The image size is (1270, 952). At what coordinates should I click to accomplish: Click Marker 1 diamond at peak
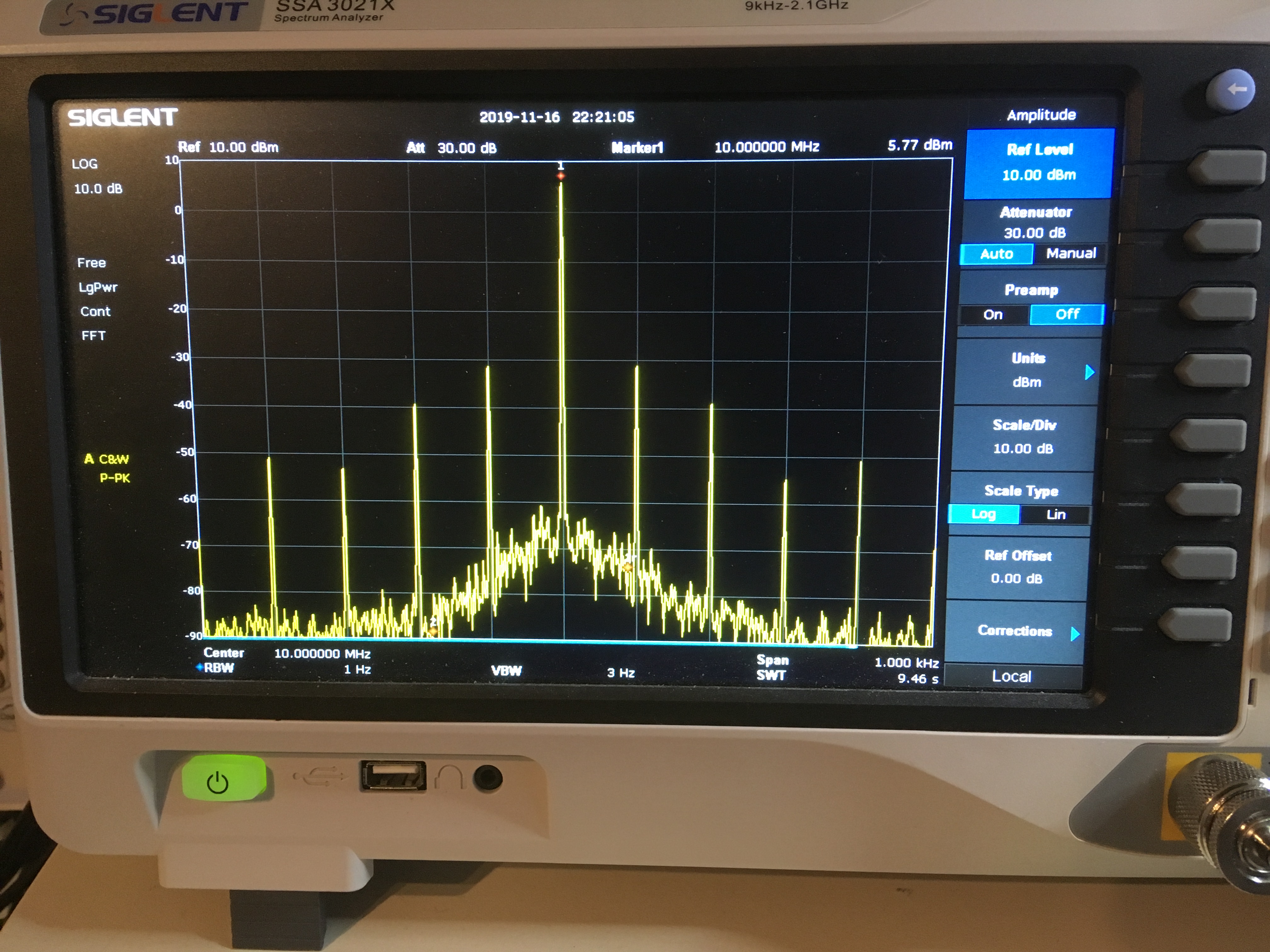(x=561, y=176)
